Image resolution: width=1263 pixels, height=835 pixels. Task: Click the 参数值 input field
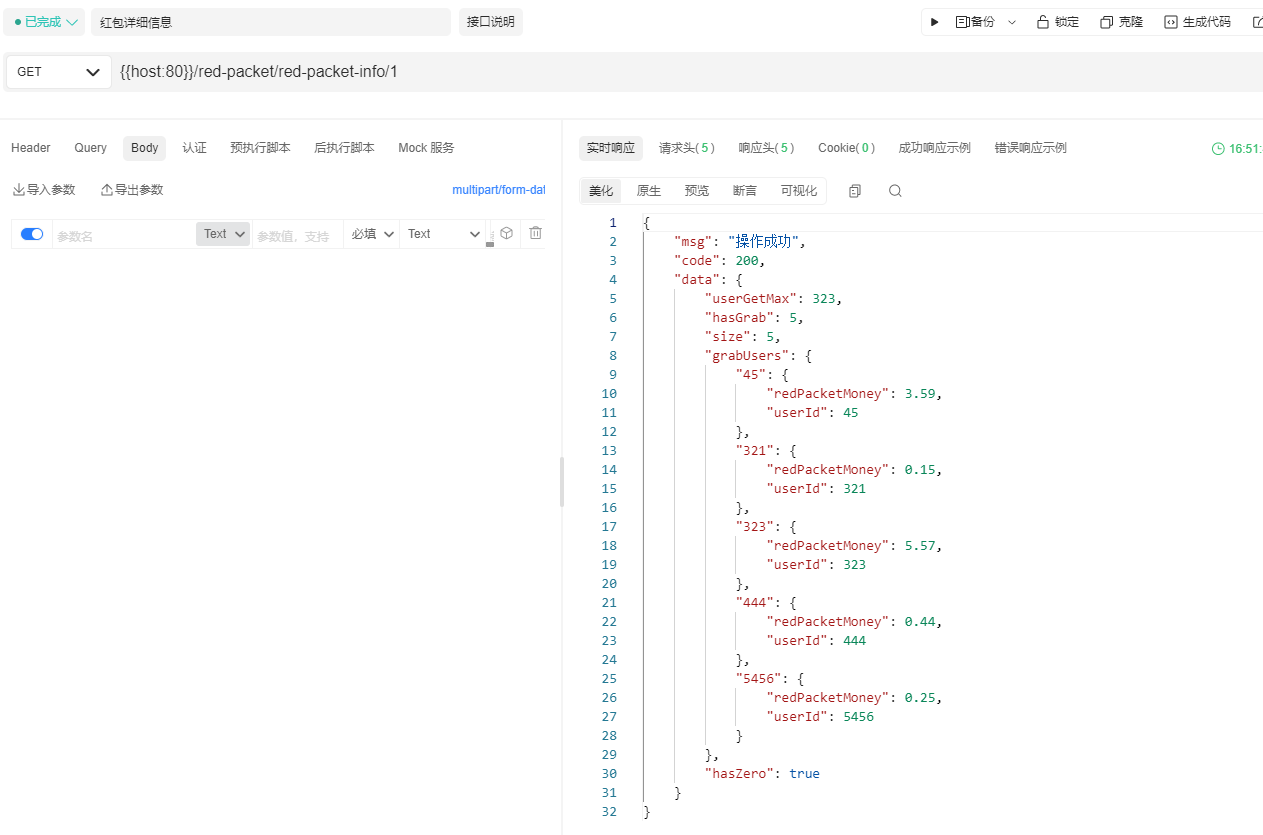pyautogui.click(x=297, y=235)
